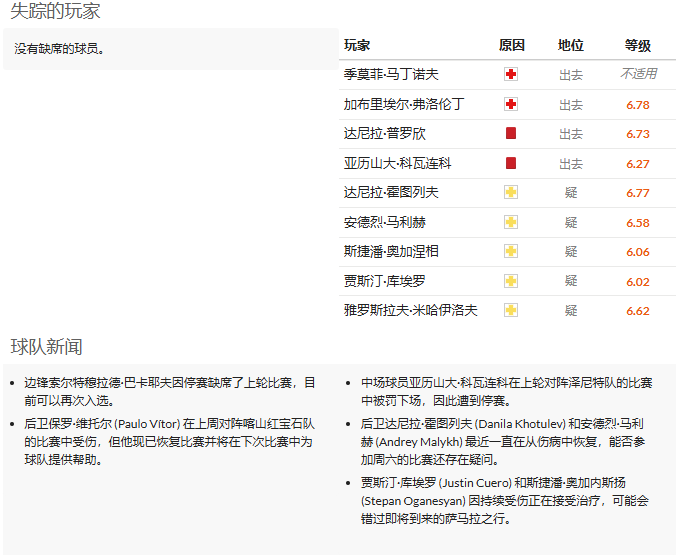Select player name 雅罗斯拉夫·米哈伊洛夫
The height and width of the screenshot is (555, 677).
(410, 310)
